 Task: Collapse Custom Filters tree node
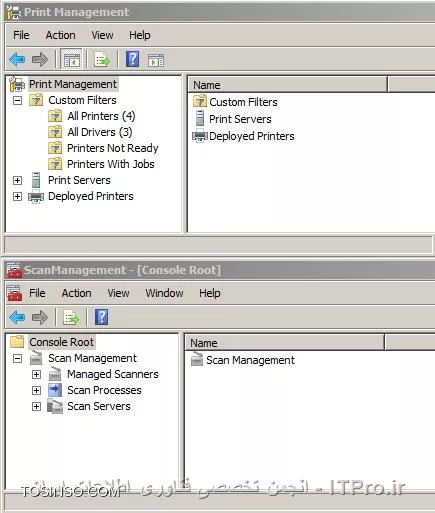click(x=17, y=100)
